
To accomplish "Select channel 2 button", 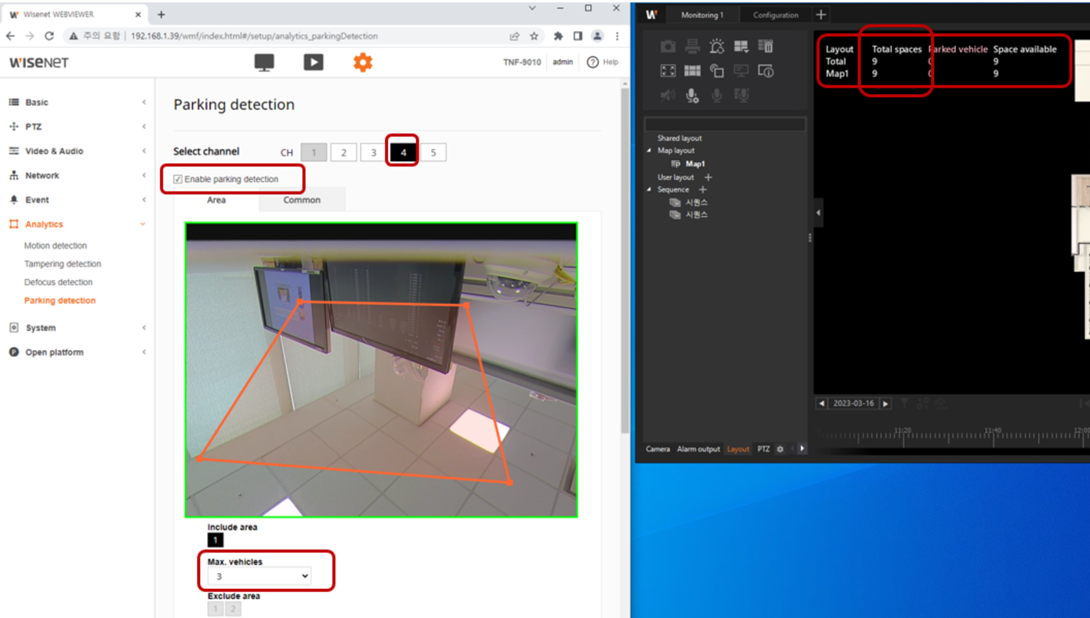I will click(343, 152).
